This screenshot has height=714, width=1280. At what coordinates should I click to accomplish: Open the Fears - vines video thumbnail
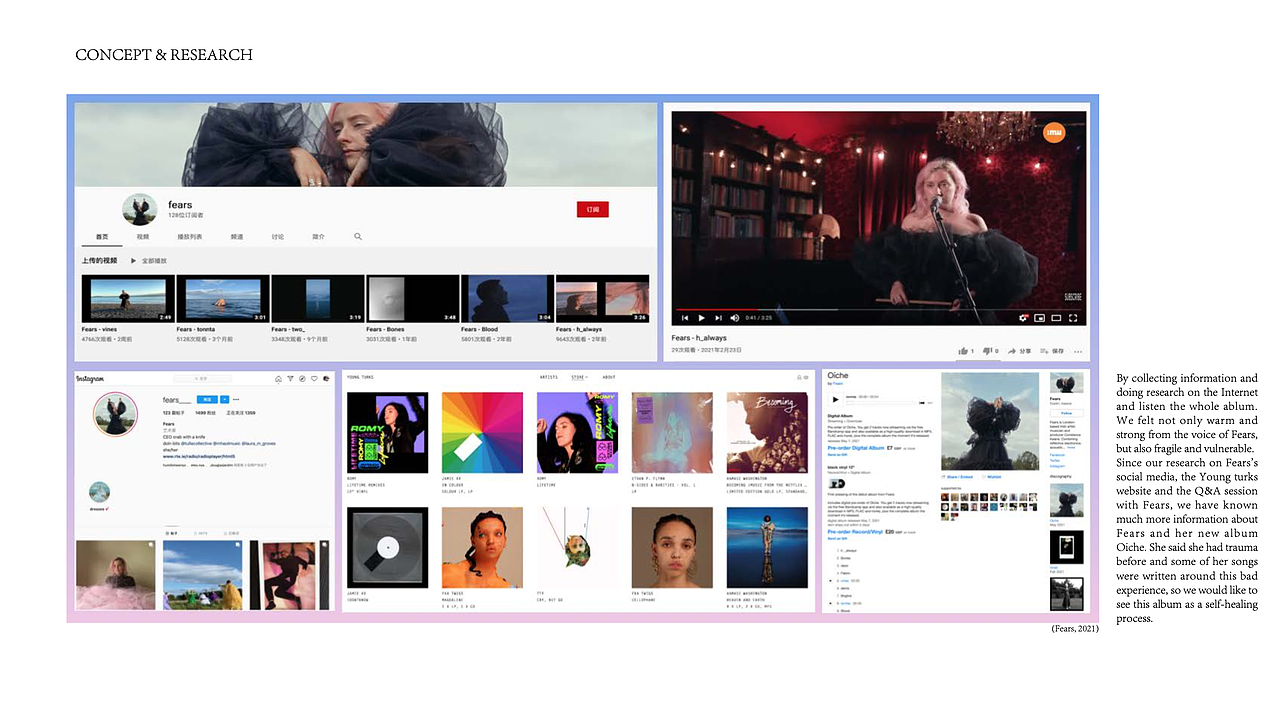(128, 298)
